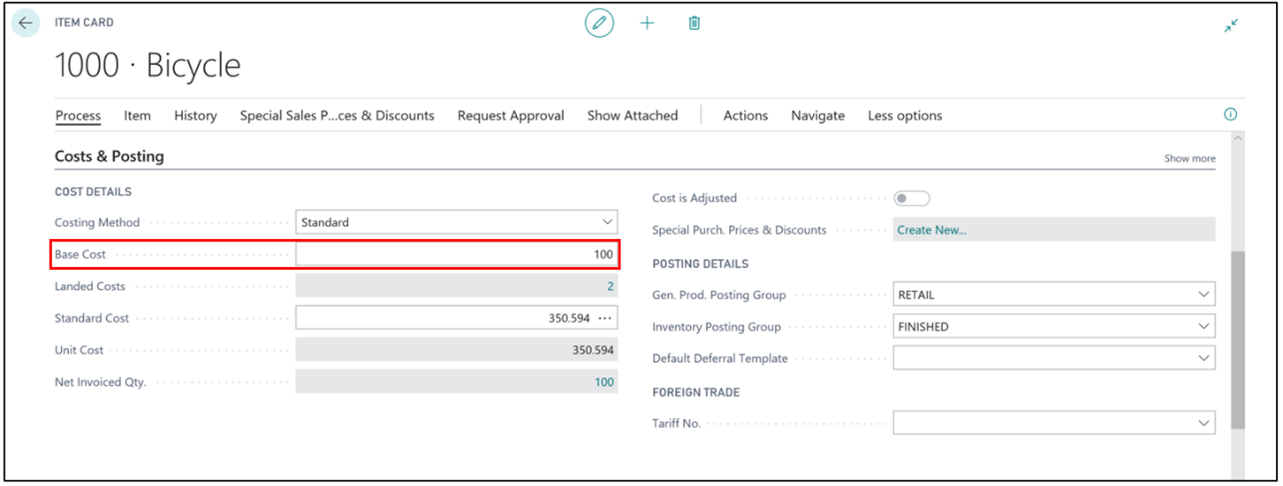
Task: Click the Request Approval menu
Action: 511,116
